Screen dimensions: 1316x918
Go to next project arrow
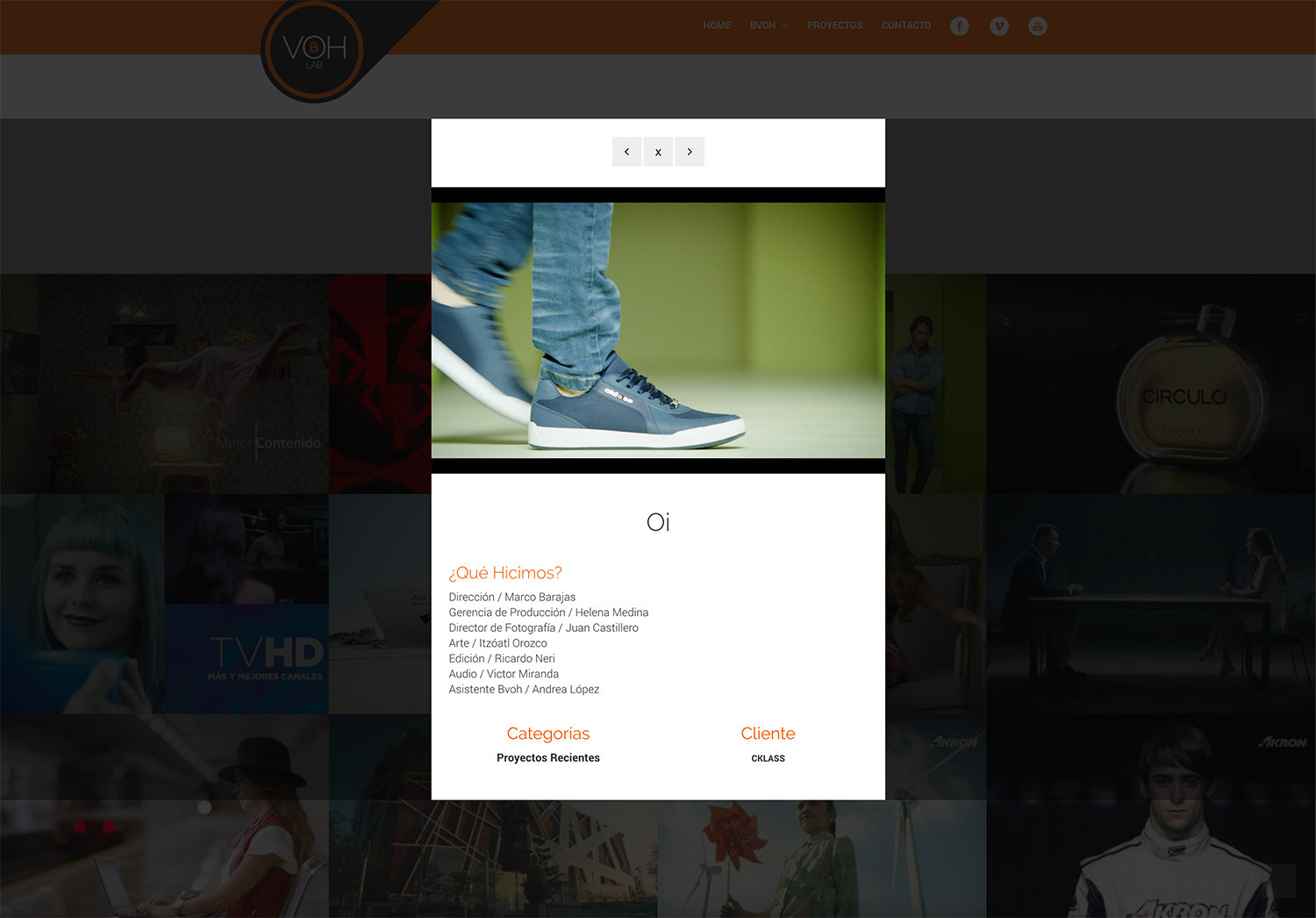[x=690, y=152]
